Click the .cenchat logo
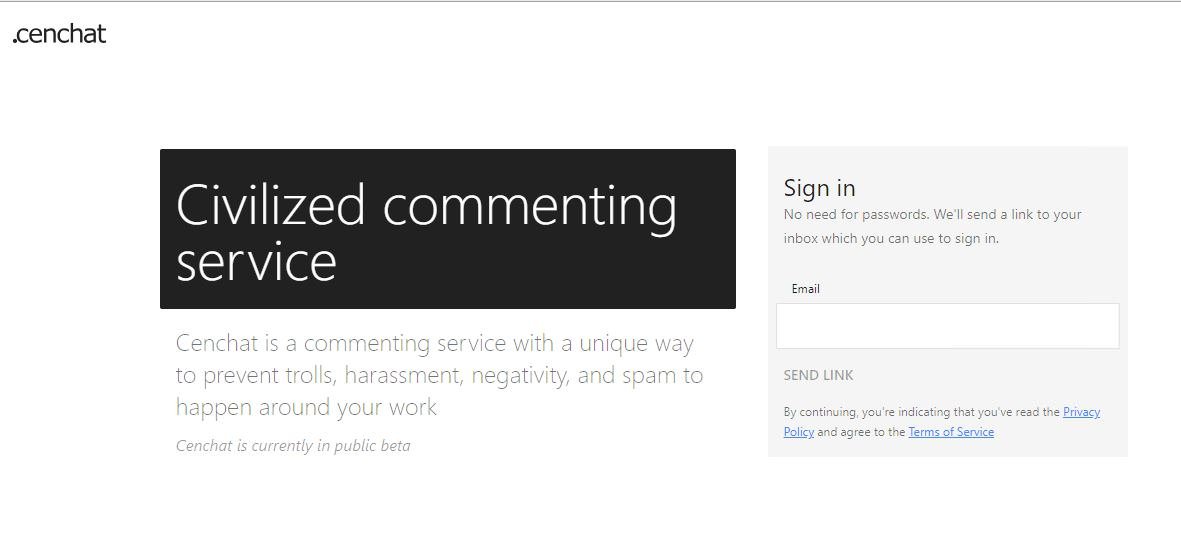 coord(60,34)
